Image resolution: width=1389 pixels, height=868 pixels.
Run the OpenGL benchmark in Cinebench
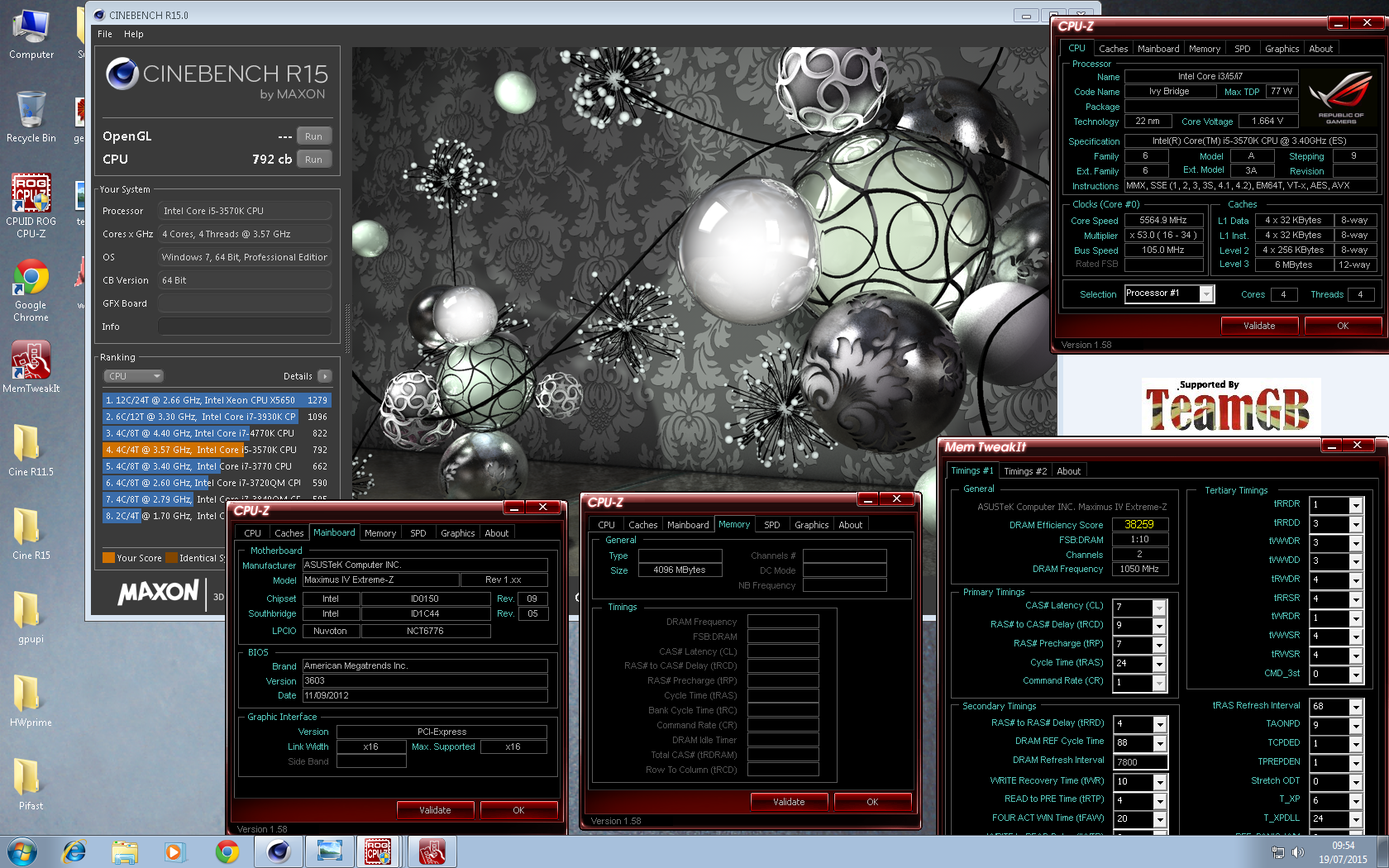pos(313,136)
